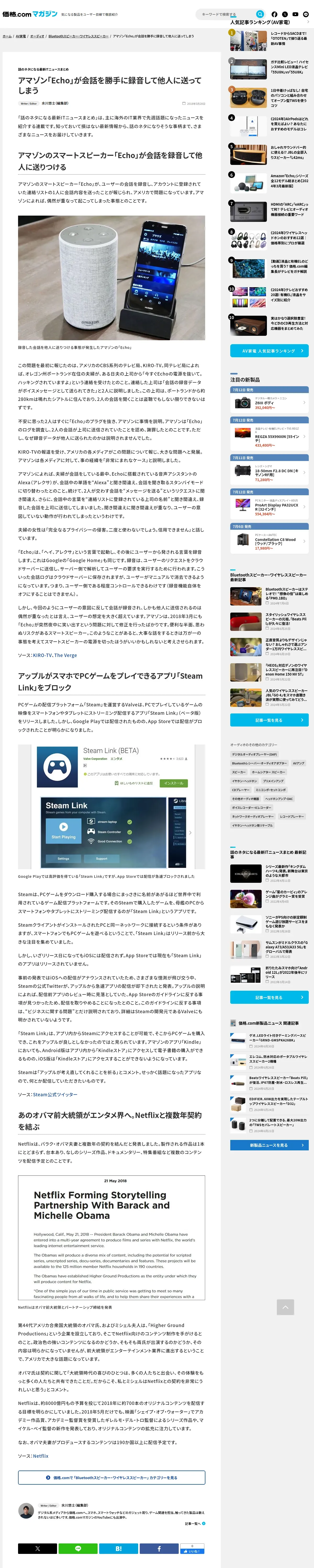Image resolution: width=314 pixels, height=1568 pixels.
Task: Click chevron on REGZA 55X9900N product card
Action: 304,437
